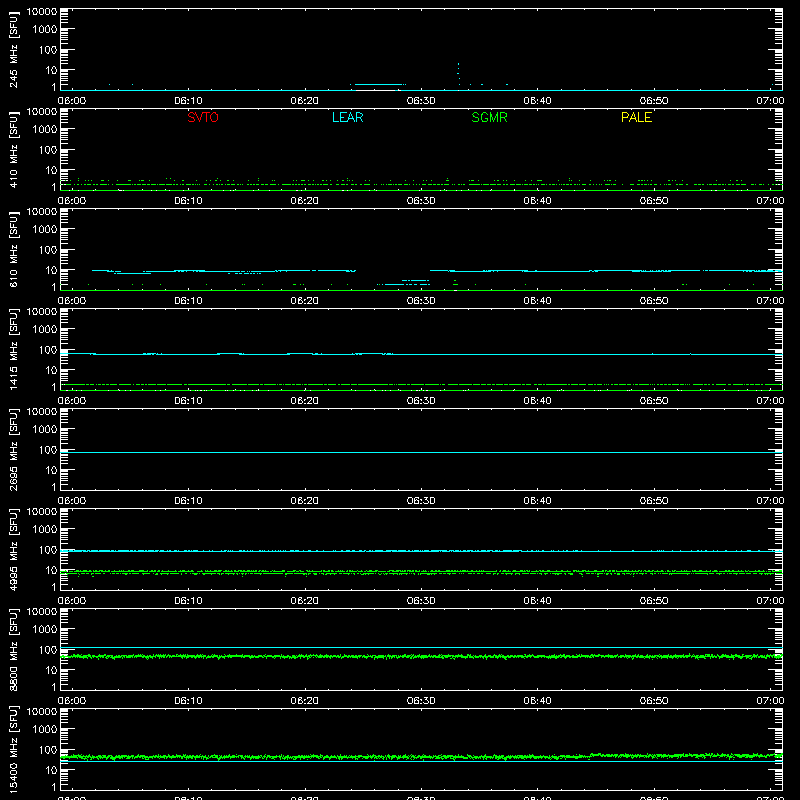Click the 06:30 time label below 8800 MHz plot
Viewport: 800px width, 800px height.
click(421, 701)
